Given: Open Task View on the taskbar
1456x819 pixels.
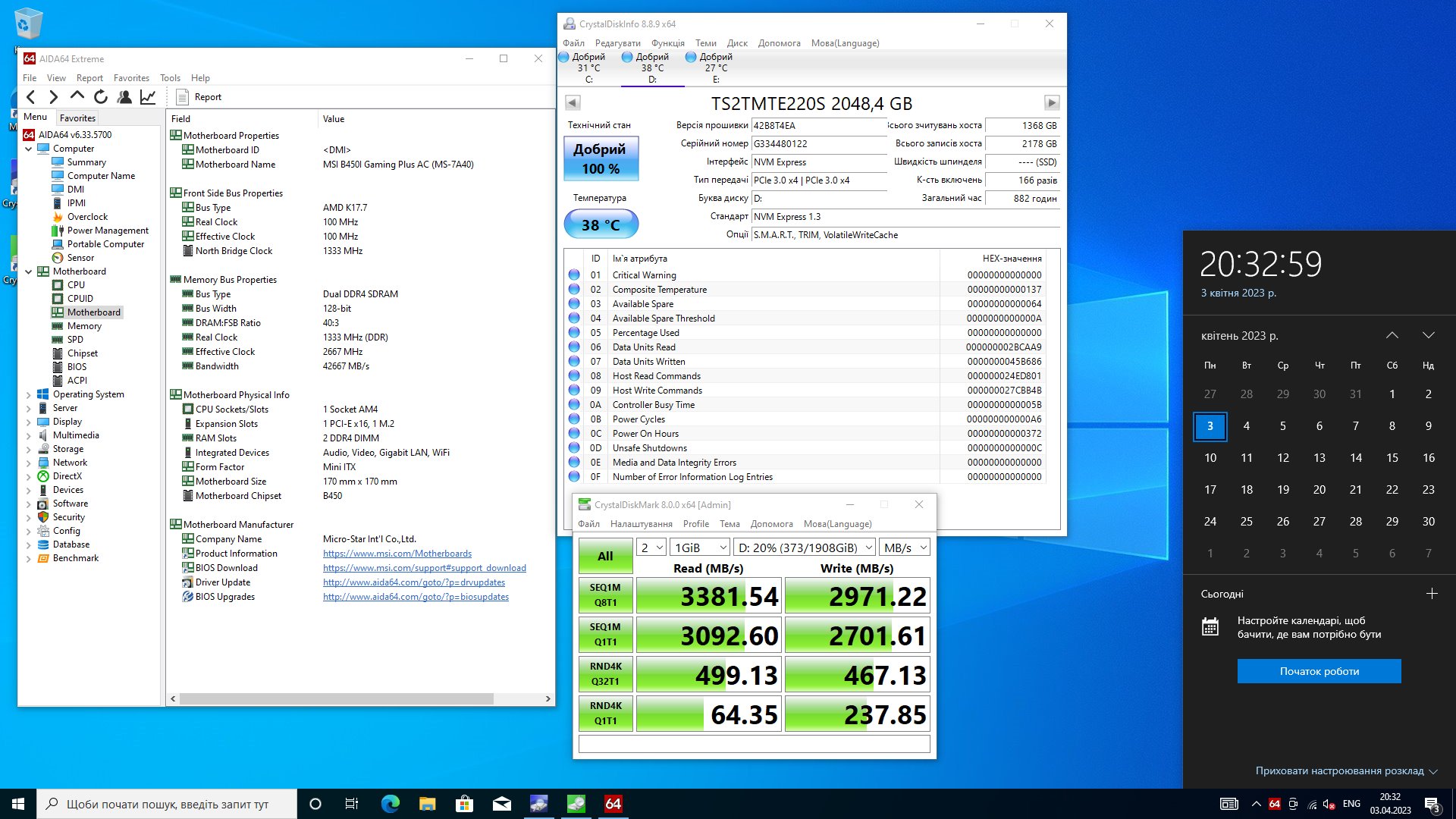Looking at the screenshot, I should (352, 804).
